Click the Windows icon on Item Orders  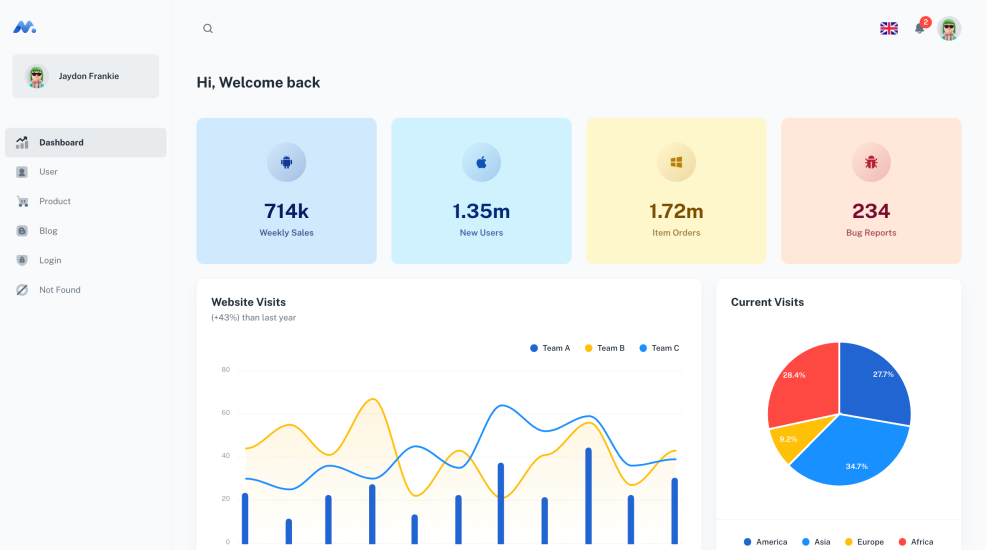click(676, 162)
